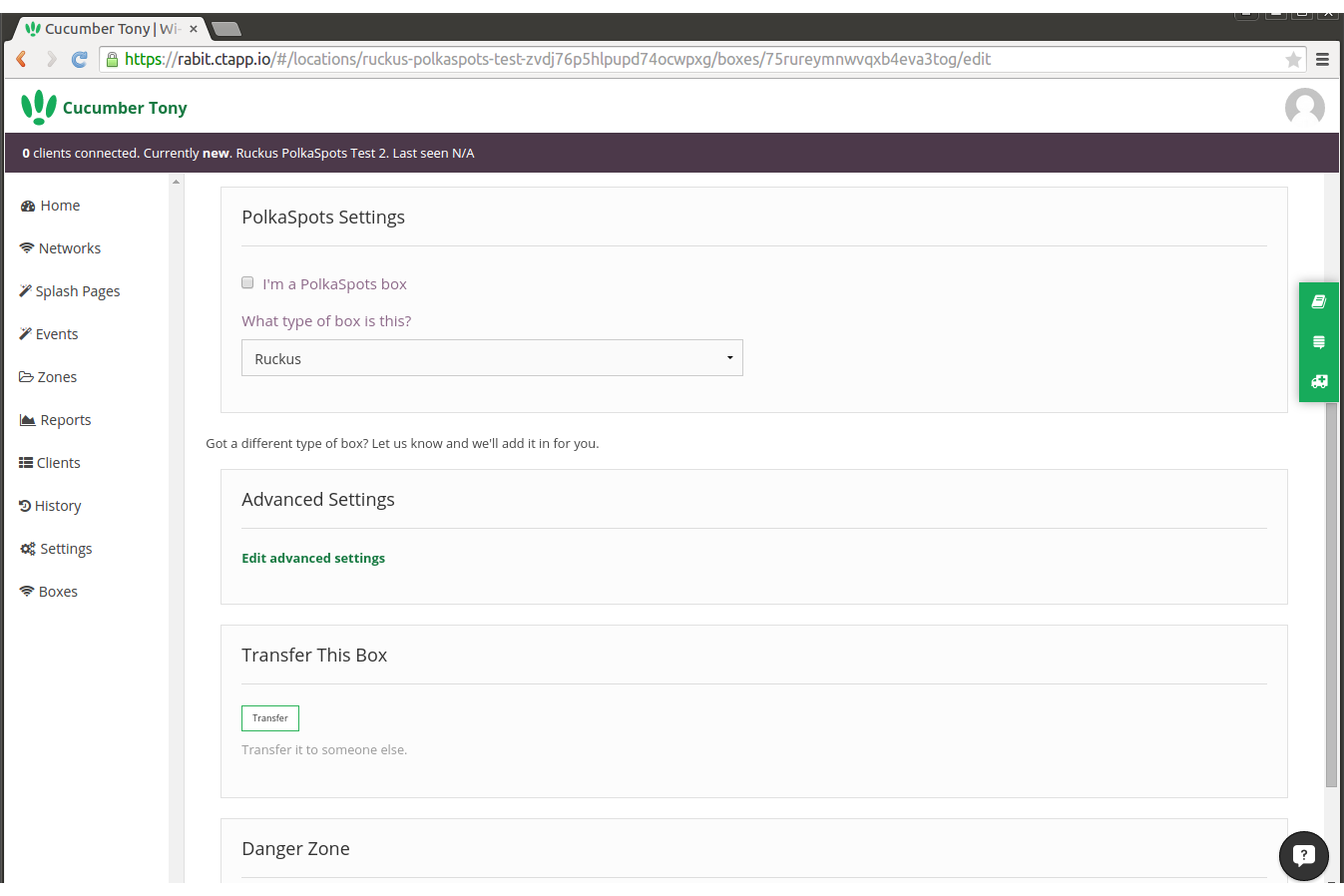
Task: Click the Networks wifi icon
Action: click(27, 248)
